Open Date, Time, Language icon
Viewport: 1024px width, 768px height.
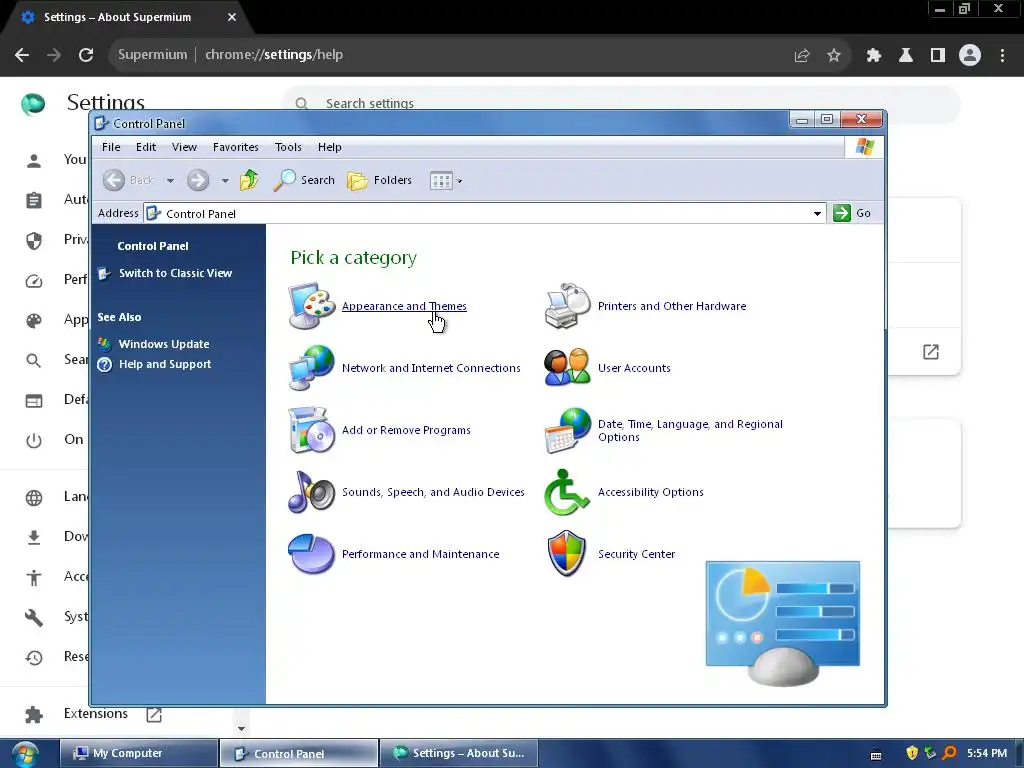coord(567,430)
